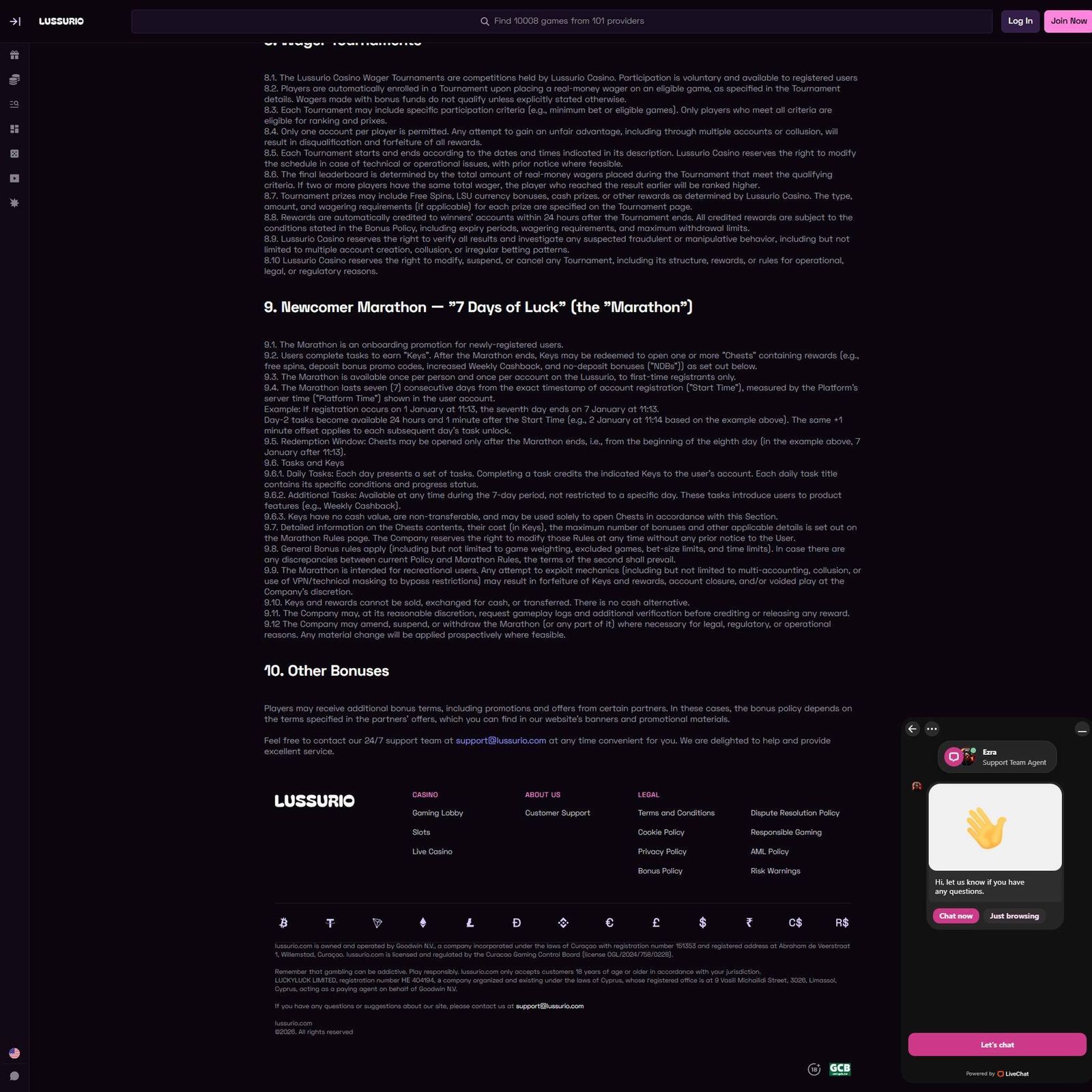Click the Chat now button

pos(955,916)
